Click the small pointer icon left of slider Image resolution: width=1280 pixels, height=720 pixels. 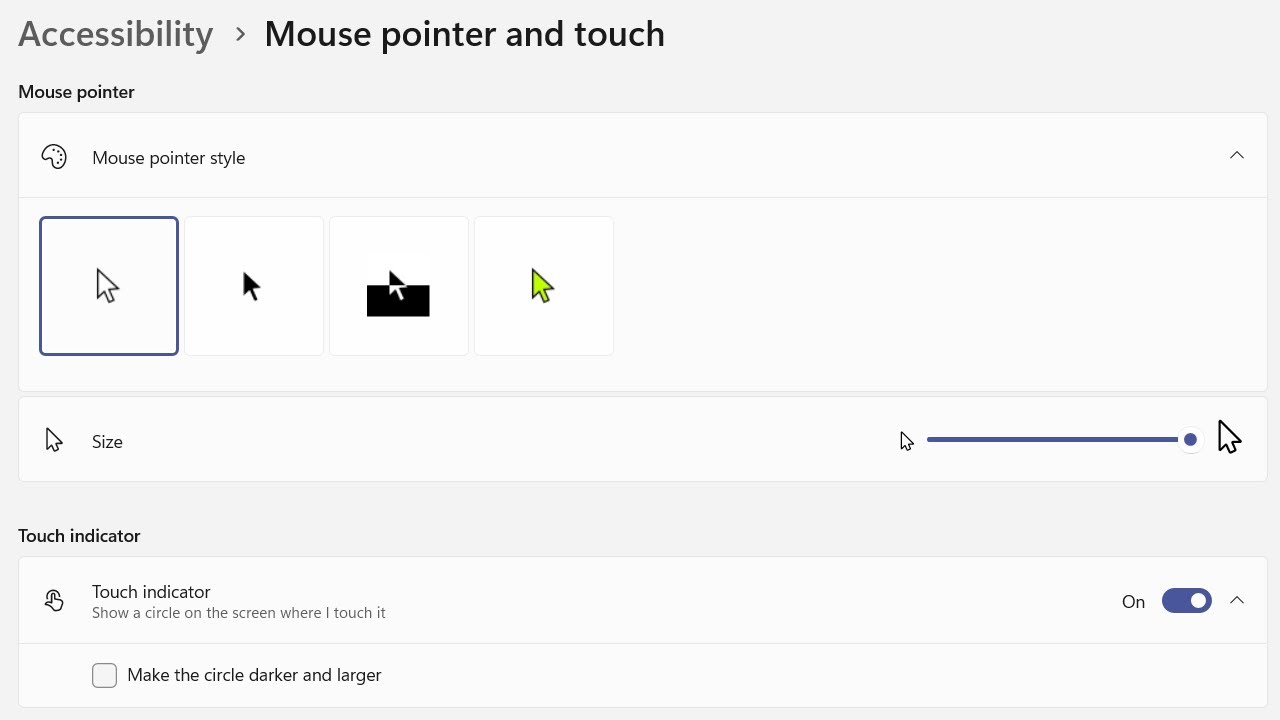(x=907, y=441)
